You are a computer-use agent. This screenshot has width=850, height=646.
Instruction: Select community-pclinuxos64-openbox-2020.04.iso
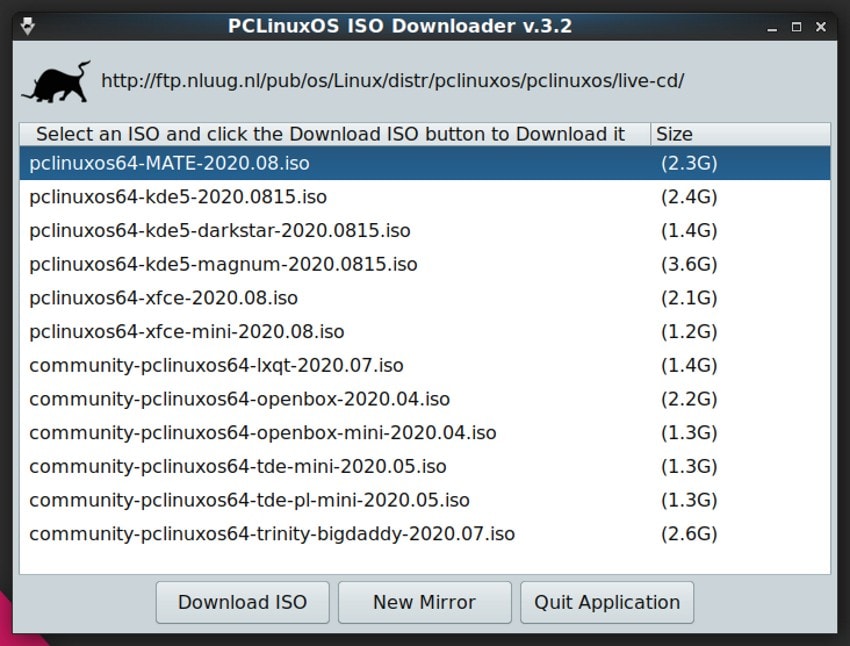click(x=425, y=399)
